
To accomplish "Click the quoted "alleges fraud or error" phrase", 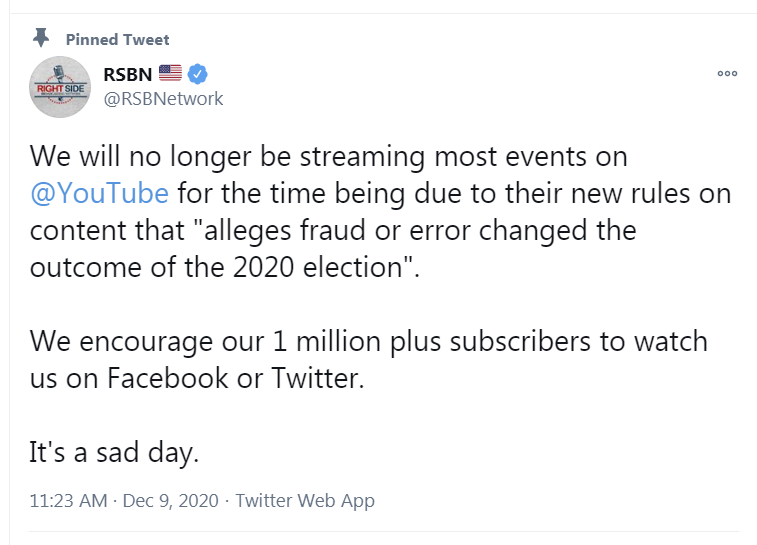I will (335, 230).
